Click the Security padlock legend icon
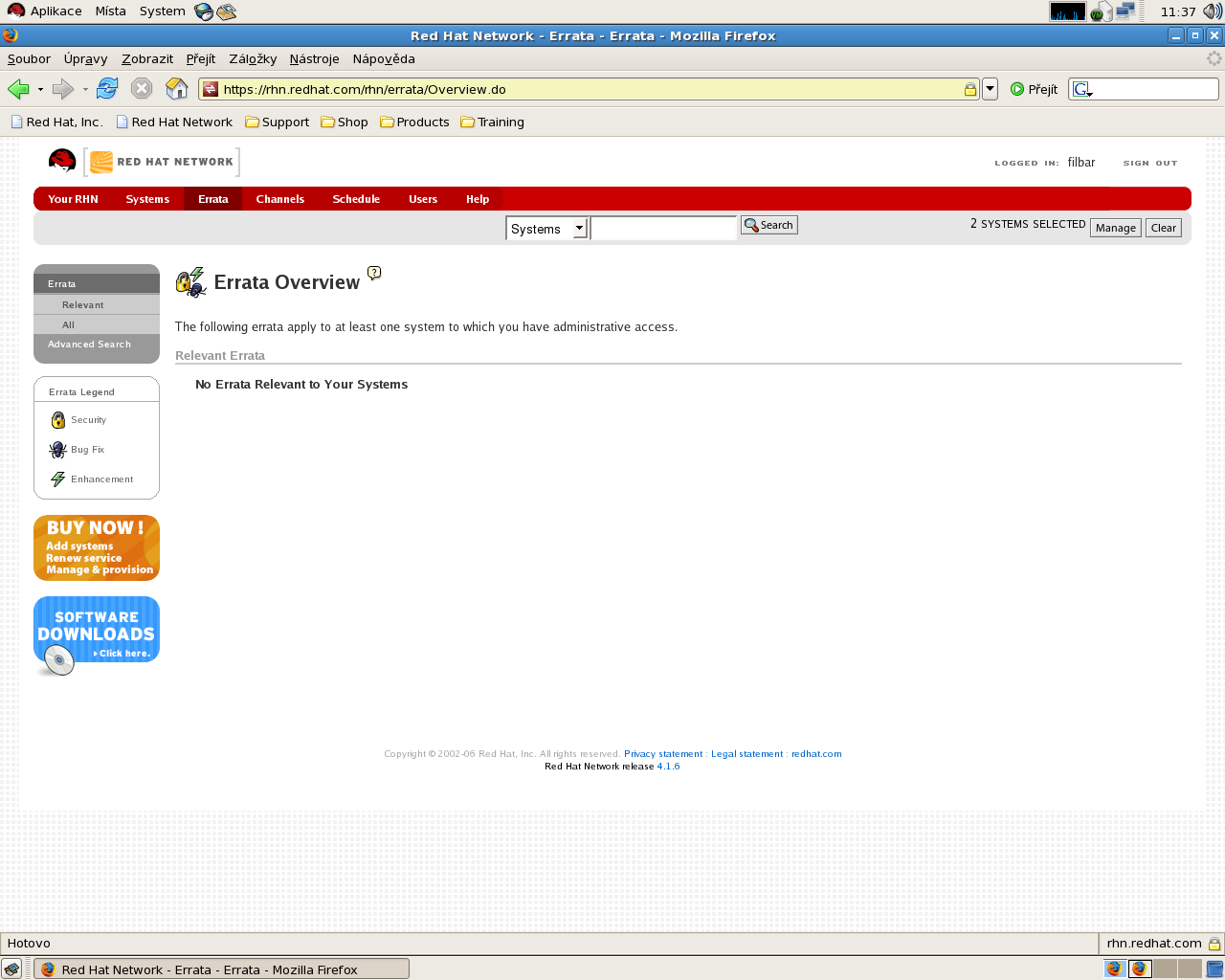1225x980 pixels. coord(58,420)
